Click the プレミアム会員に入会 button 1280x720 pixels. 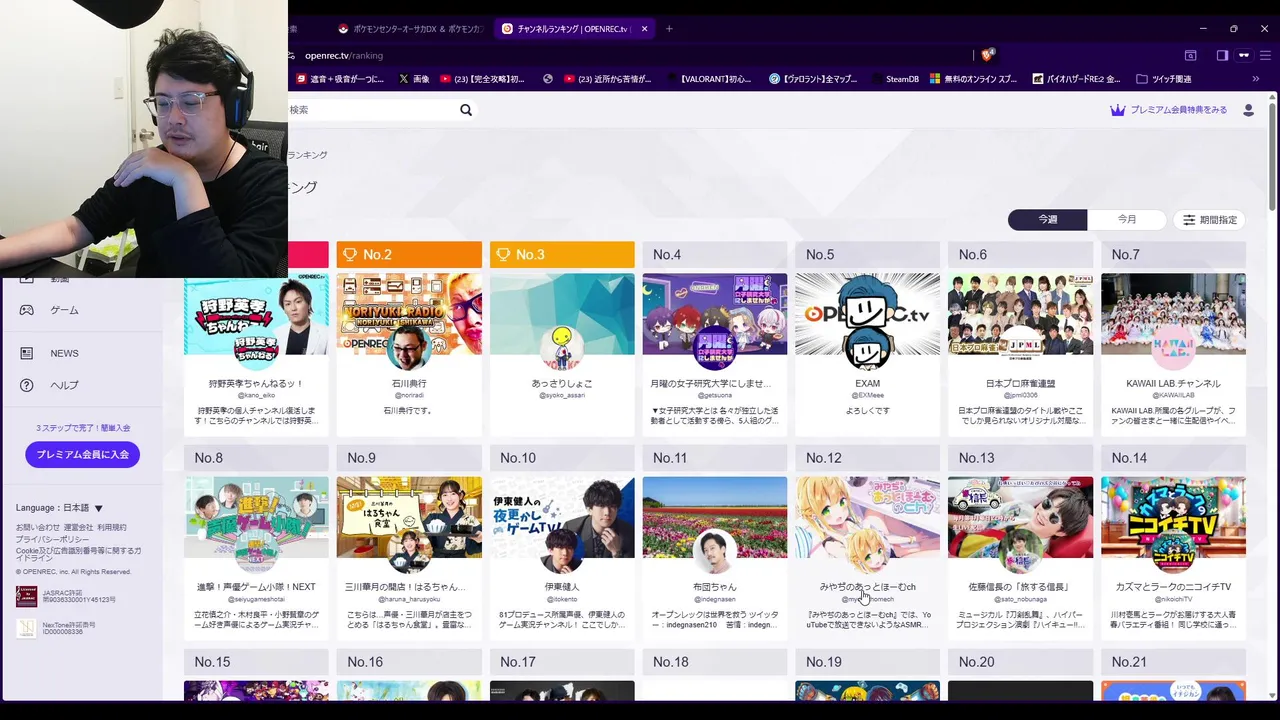click(x=82, y=454)
